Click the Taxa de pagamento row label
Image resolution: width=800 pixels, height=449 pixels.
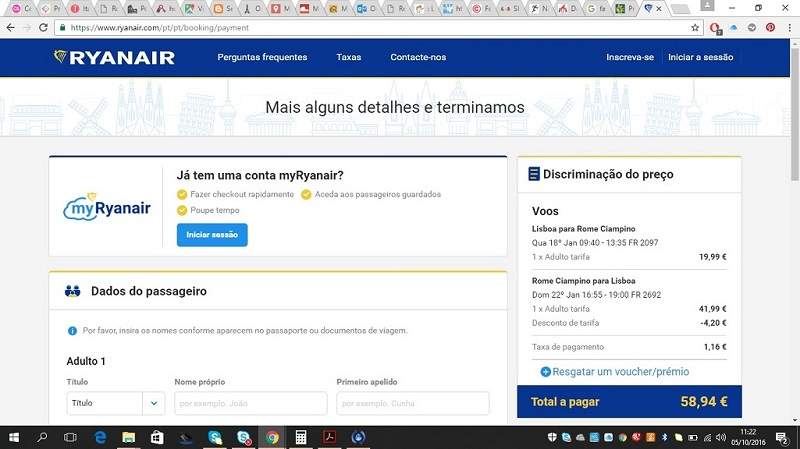click(568, 347)
